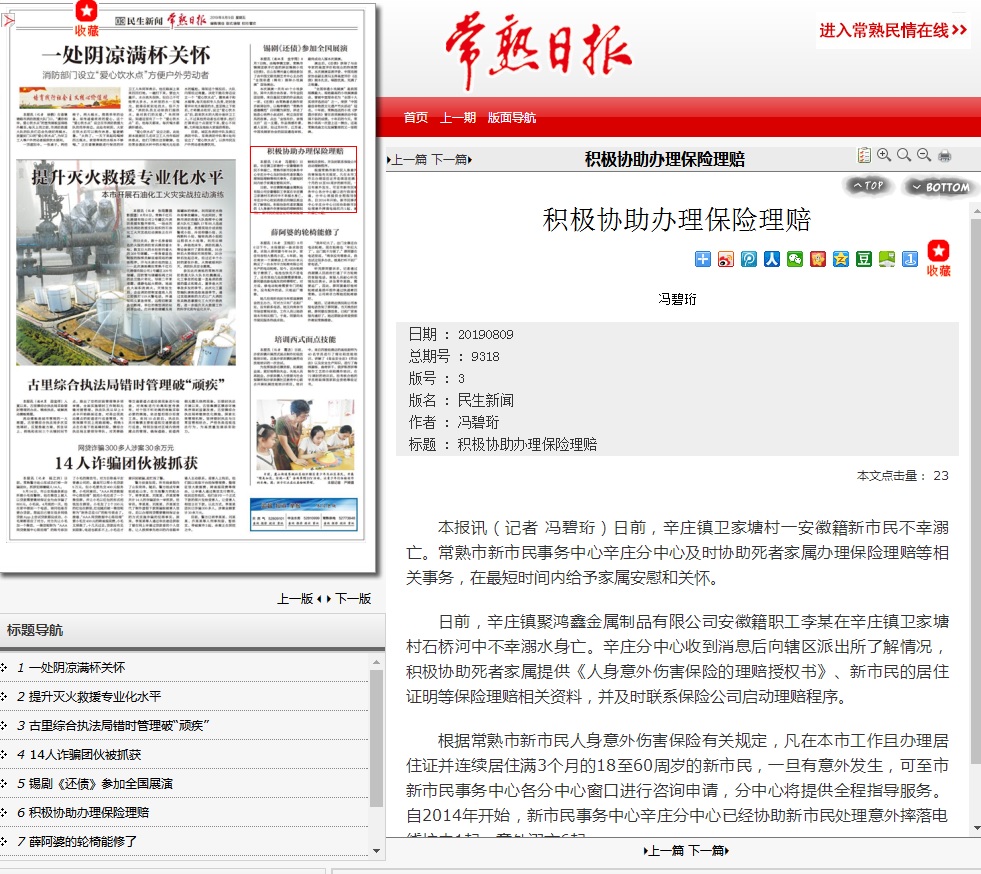Bookmark article with red star 收藏 beside share icons
This screenshot has height=874, width=981.
pos(938,258)
